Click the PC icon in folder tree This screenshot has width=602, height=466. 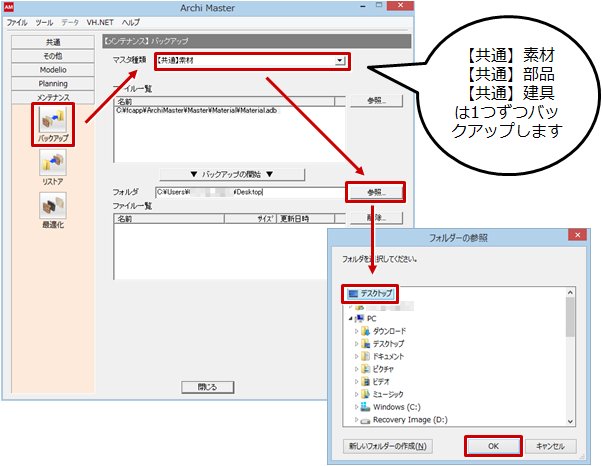[358, 318]
